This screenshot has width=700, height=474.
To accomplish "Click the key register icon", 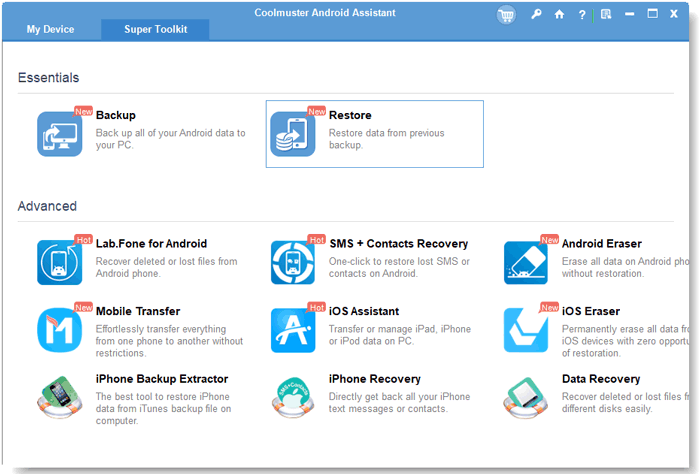I will coord(536,14).
